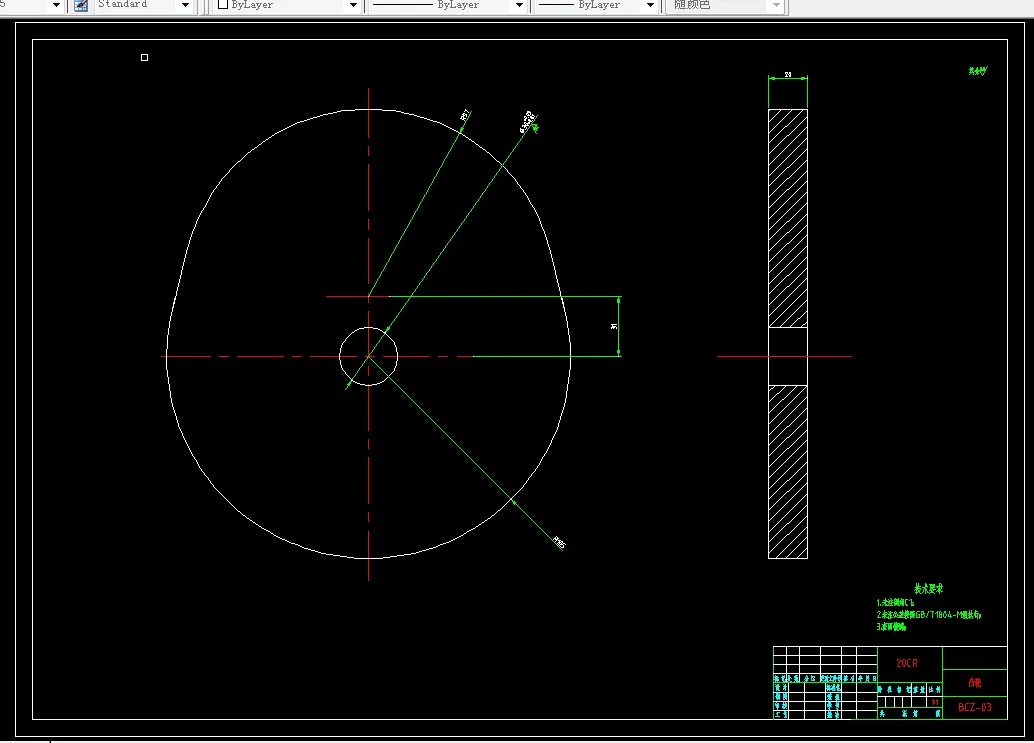
Task: Select the R97 radius label
Action: pos(465,115)
